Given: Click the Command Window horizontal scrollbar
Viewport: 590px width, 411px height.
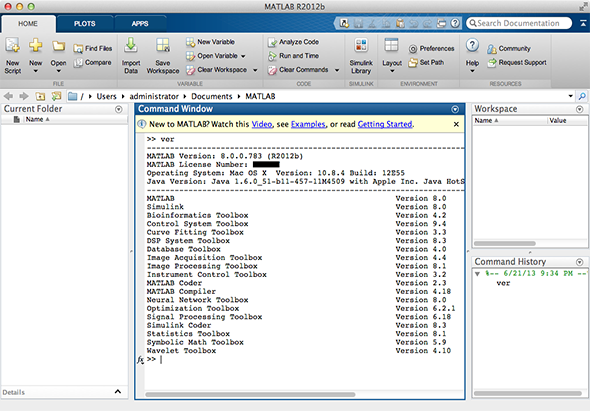Looking at the screenshot, I should pyautogui.click(x=250, y=394).
